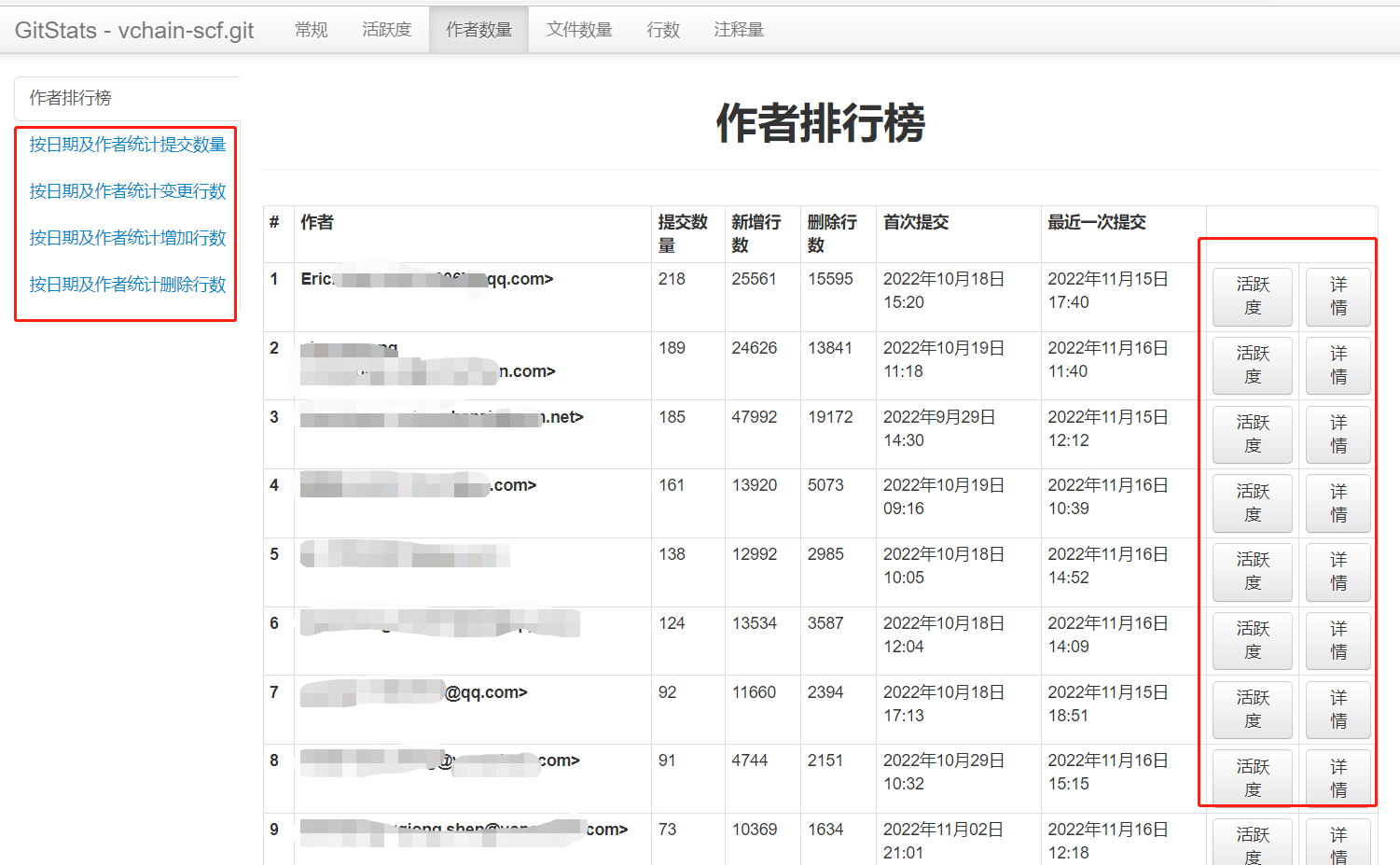Screen dimensions: 1400x865
Task: Click 活跃度 button for row 1 (218 commits)
Action: (x=1253, y=297)
